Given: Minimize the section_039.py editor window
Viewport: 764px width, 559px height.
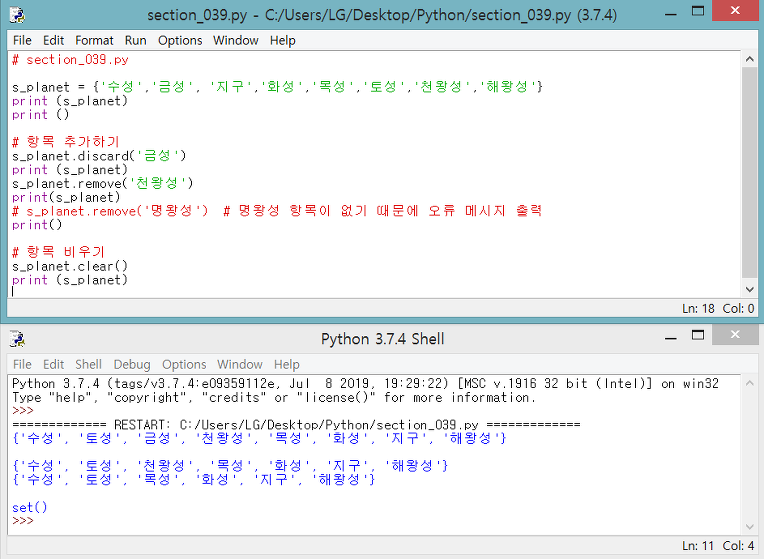Looking at the screenshot, I should (x=671, y=14).
